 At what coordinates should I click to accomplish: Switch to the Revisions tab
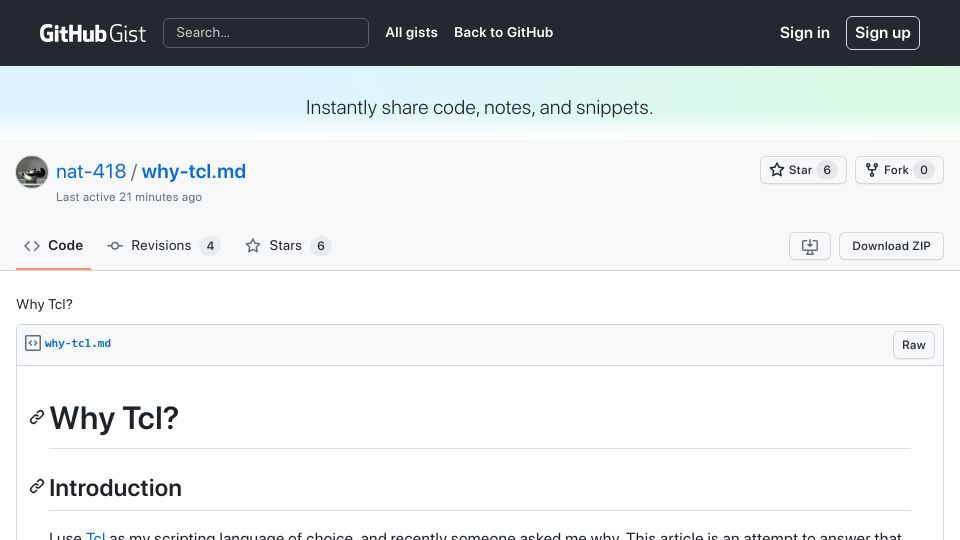pyautogui.click(x=163, y=246)
